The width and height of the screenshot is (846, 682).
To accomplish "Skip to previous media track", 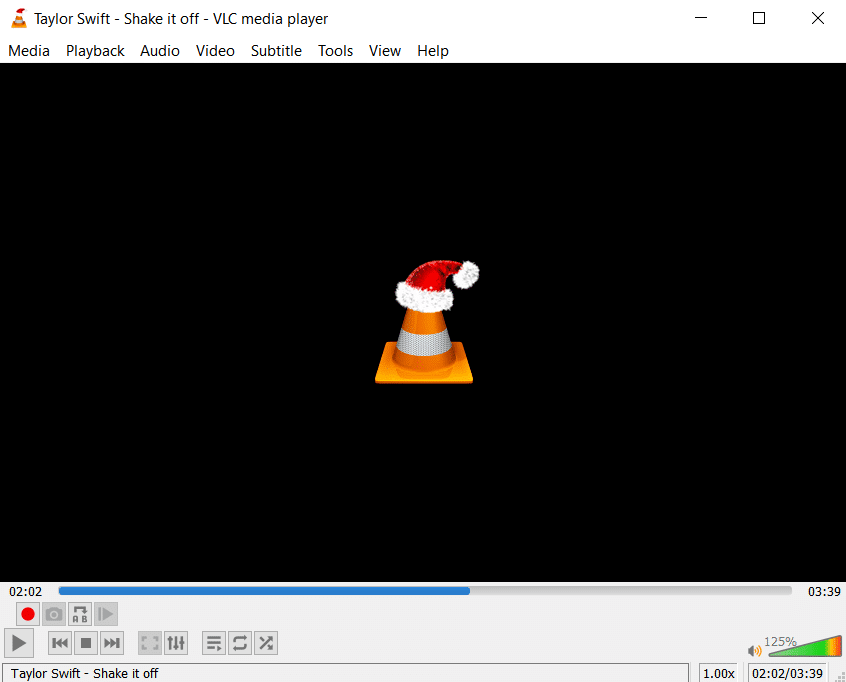I will pos(60,643).
